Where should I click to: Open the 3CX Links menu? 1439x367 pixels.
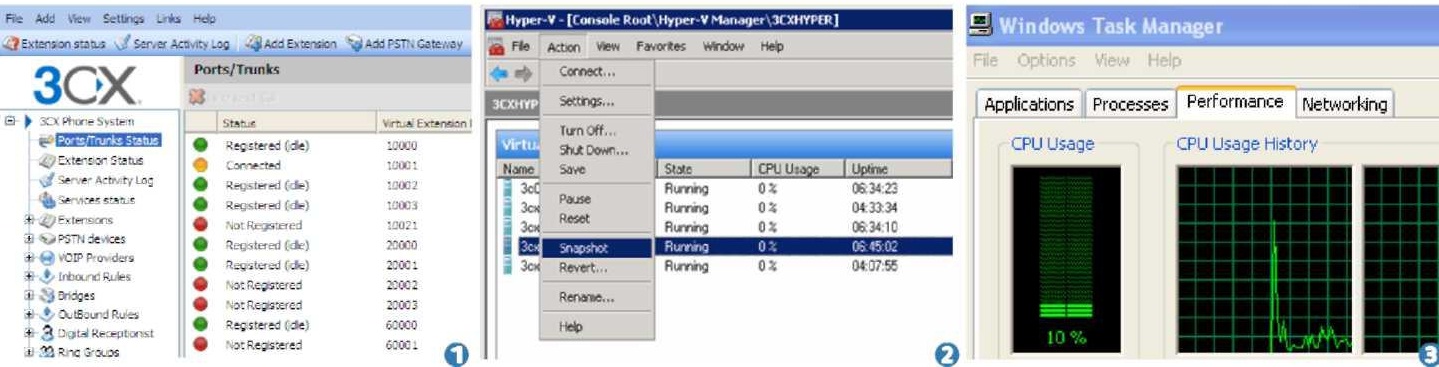pos(169,18)
